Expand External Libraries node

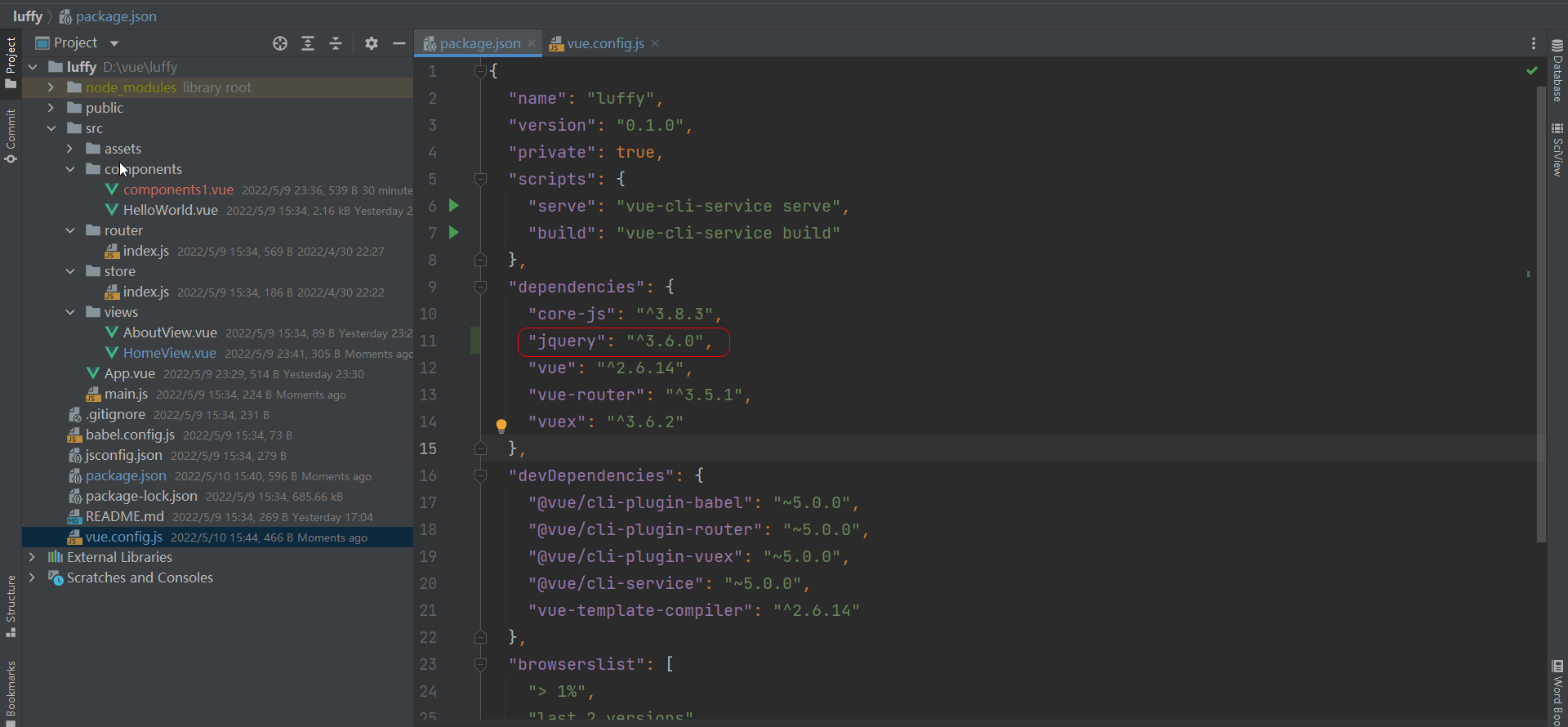(x=32, y=557)
